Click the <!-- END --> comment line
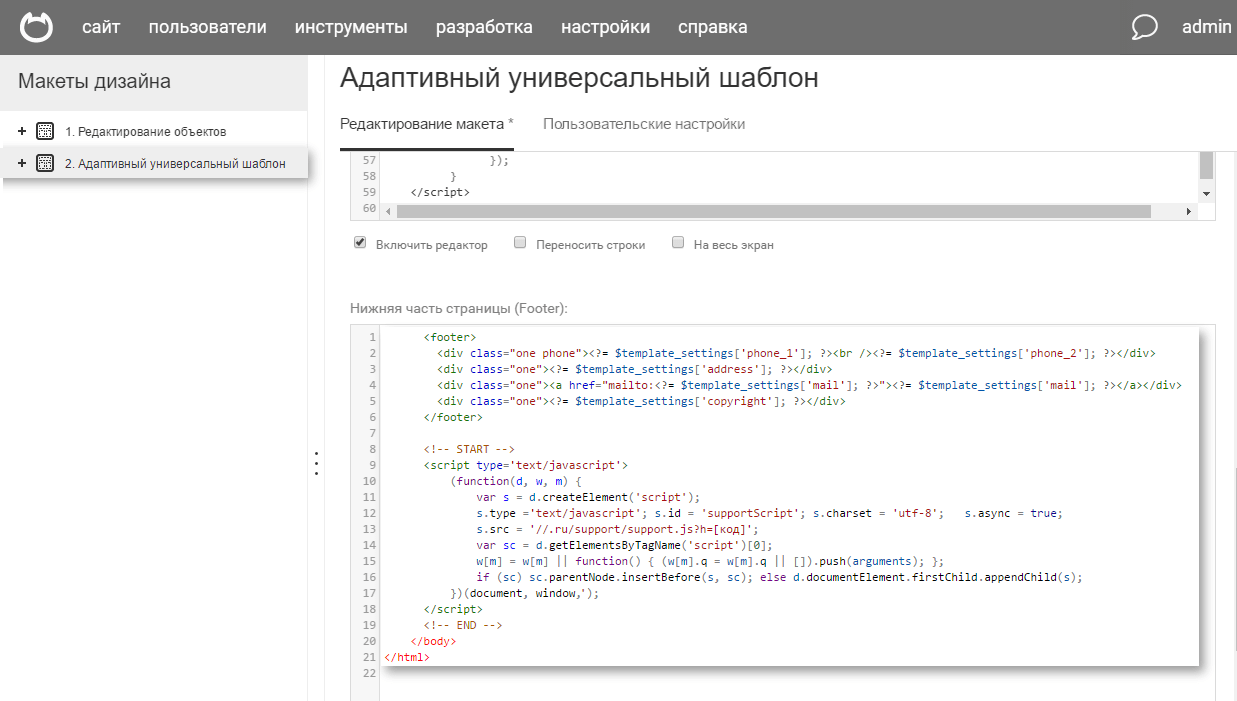 coord(462,625)
